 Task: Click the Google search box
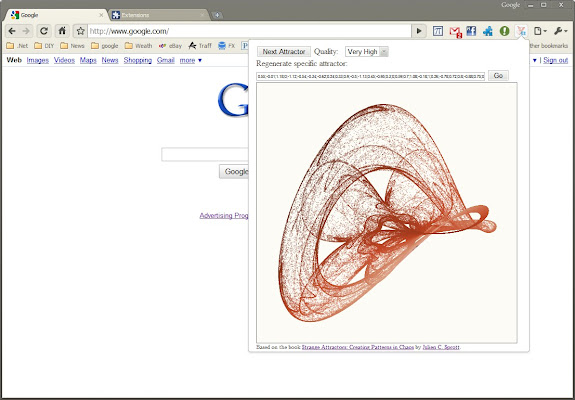205,154
